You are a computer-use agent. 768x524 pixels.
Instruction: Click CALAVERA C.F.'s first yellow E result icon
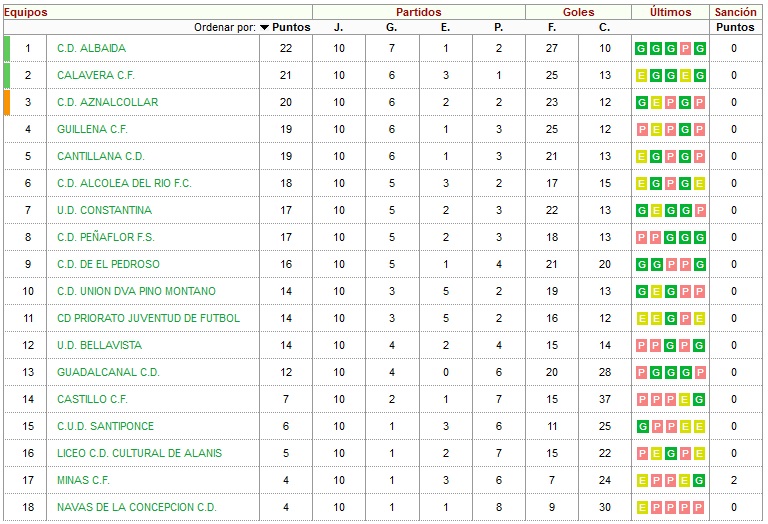pyautogui.click(x=642, y=75)
